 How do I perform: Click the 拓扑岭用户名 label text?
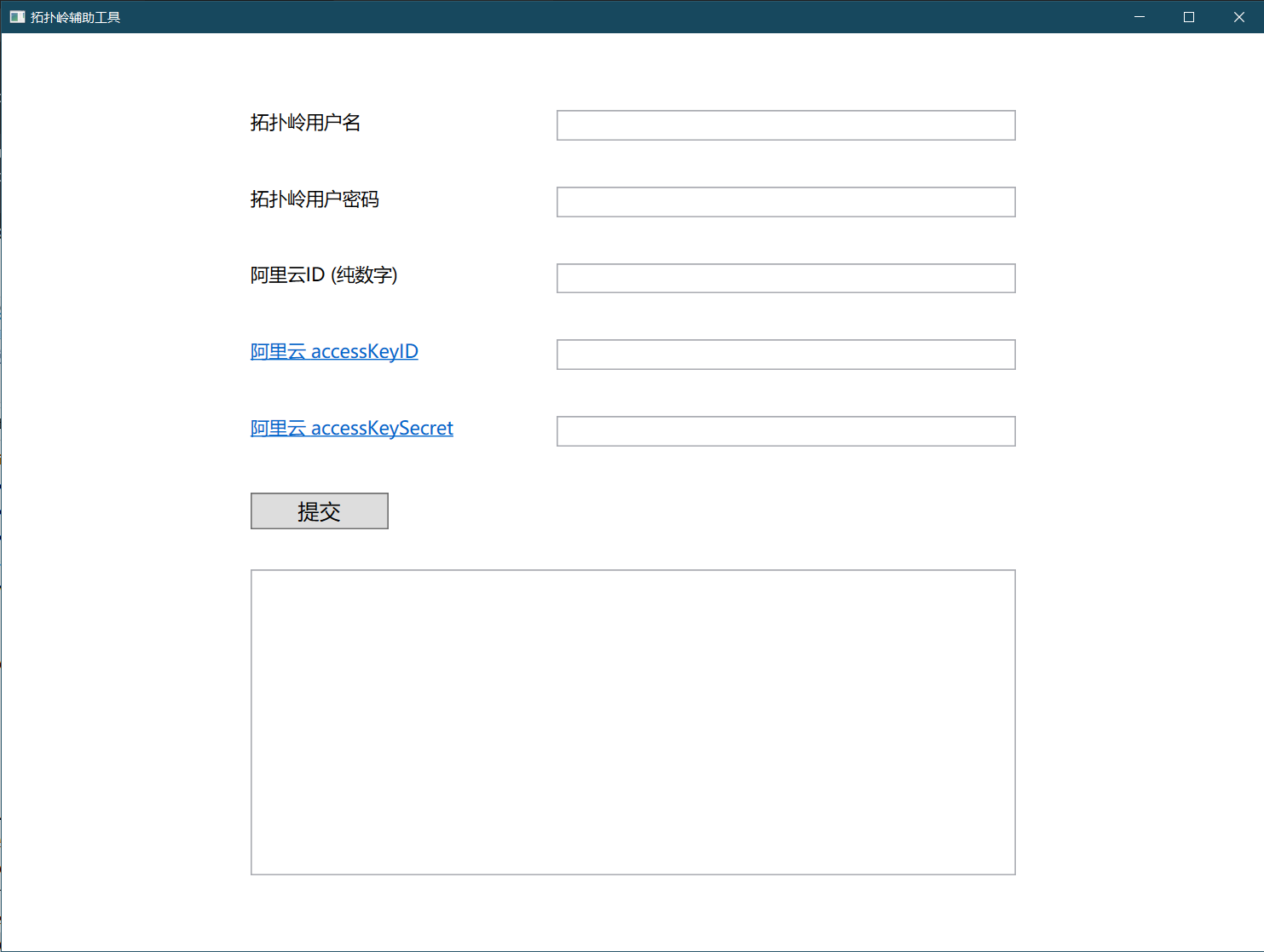pyautogui.click(x=305, y=123)
